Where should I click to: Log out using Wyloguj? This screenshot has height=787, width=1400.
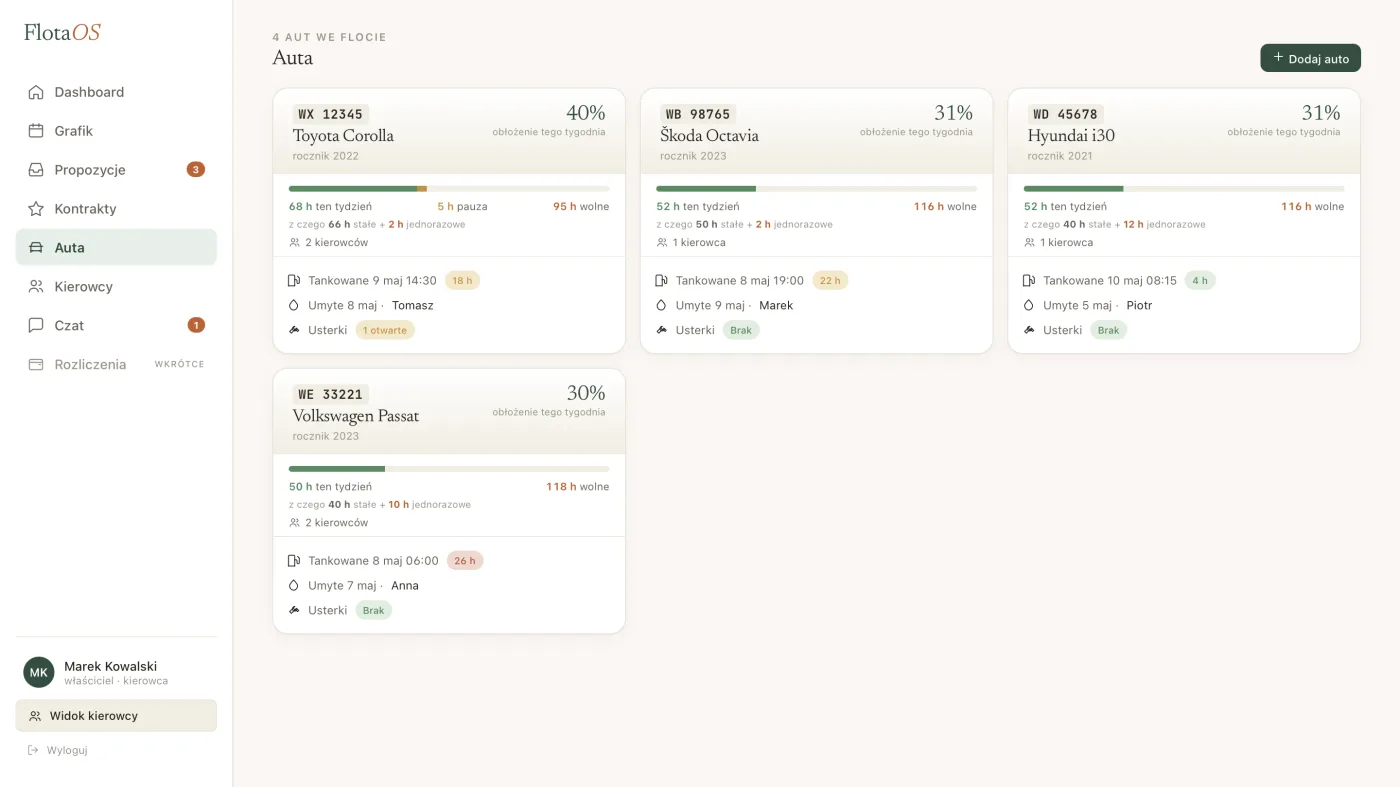click(58, 750)
